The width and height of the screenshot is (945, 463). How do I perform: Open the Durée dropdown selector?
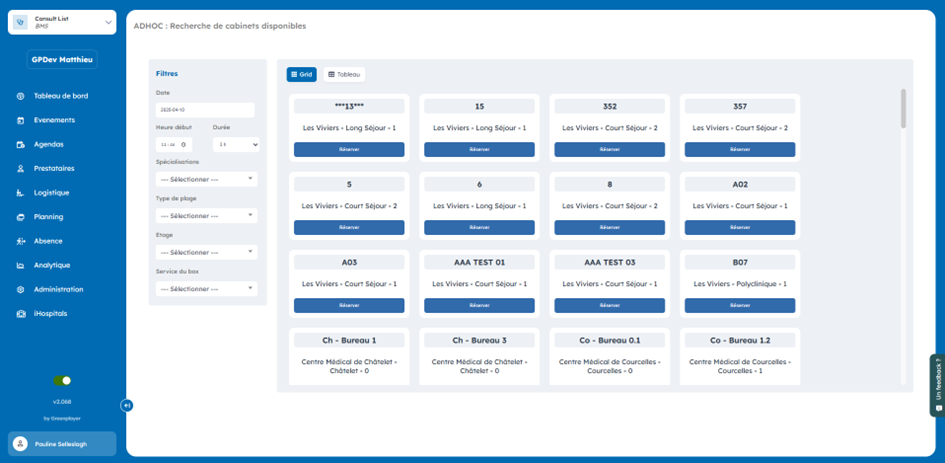237,145
